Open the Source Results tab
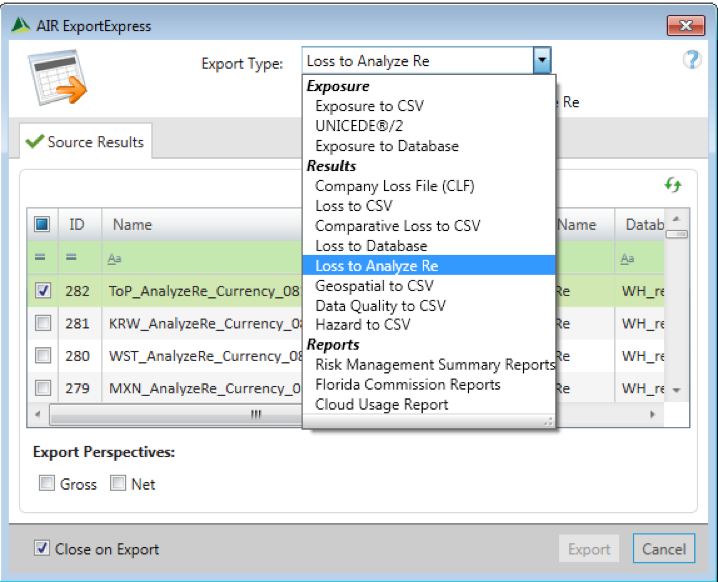The width and height of the screenshot is (718, 582). click(86, 142)
